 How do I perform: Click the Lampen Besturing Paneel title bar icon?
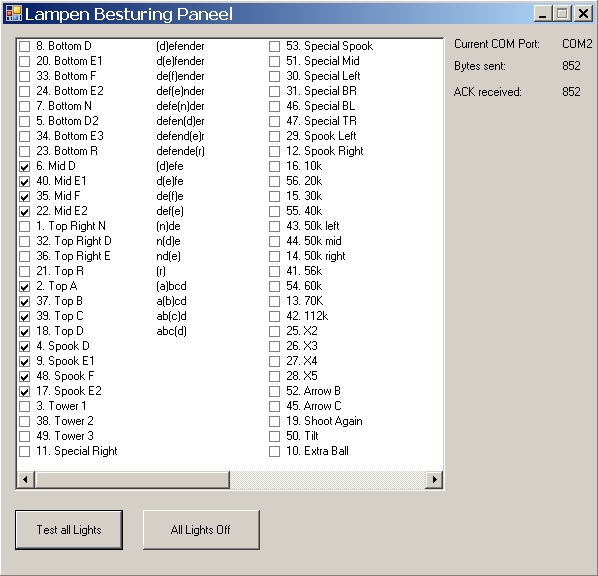click(x=14, y=14)
